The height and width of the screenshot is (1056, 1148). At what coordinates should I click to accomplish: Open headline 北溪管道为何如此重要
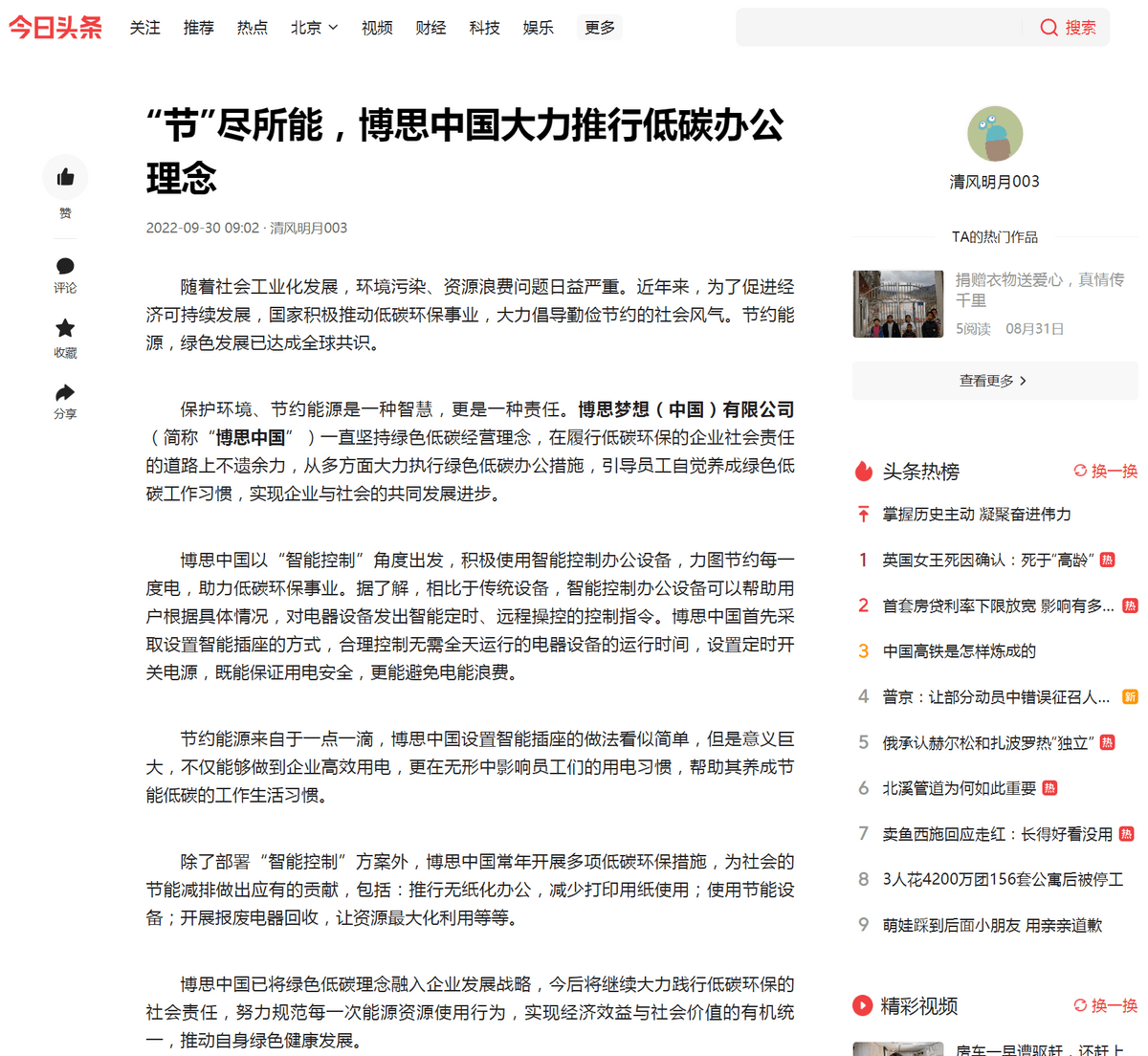tap(960, 788)
